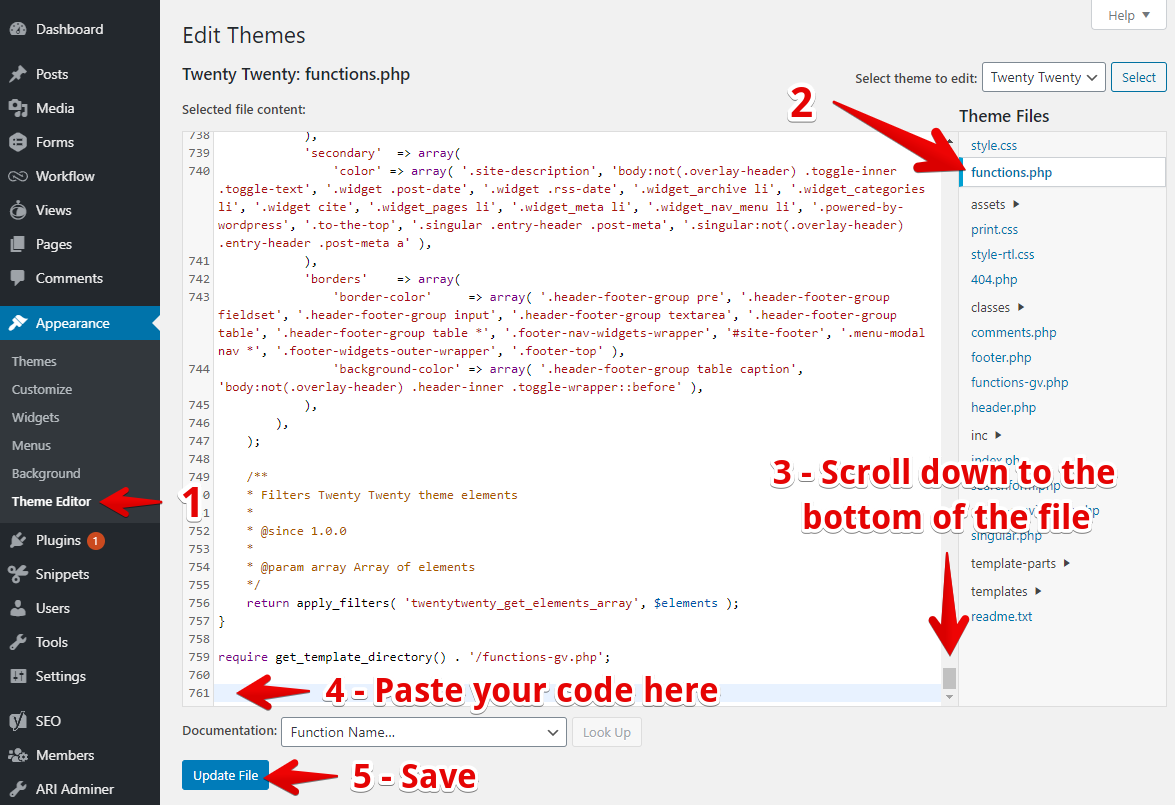This screenshot has height=805, width=1175.
Task: Select Customize under Appearance
Action: click(x=42, y=389)
